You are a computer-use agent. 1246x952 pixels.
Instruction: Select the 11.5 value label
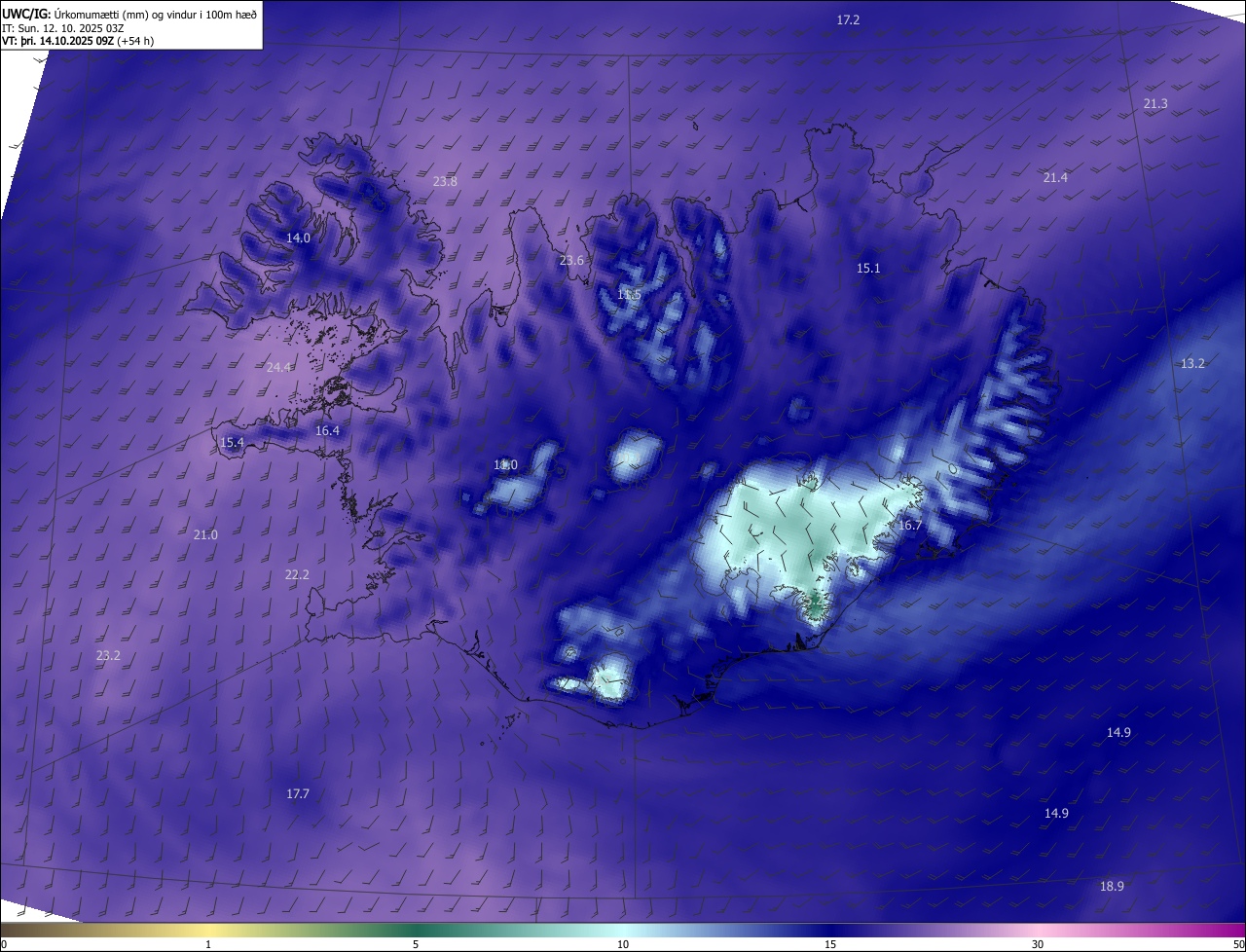[x=629, y=295]
